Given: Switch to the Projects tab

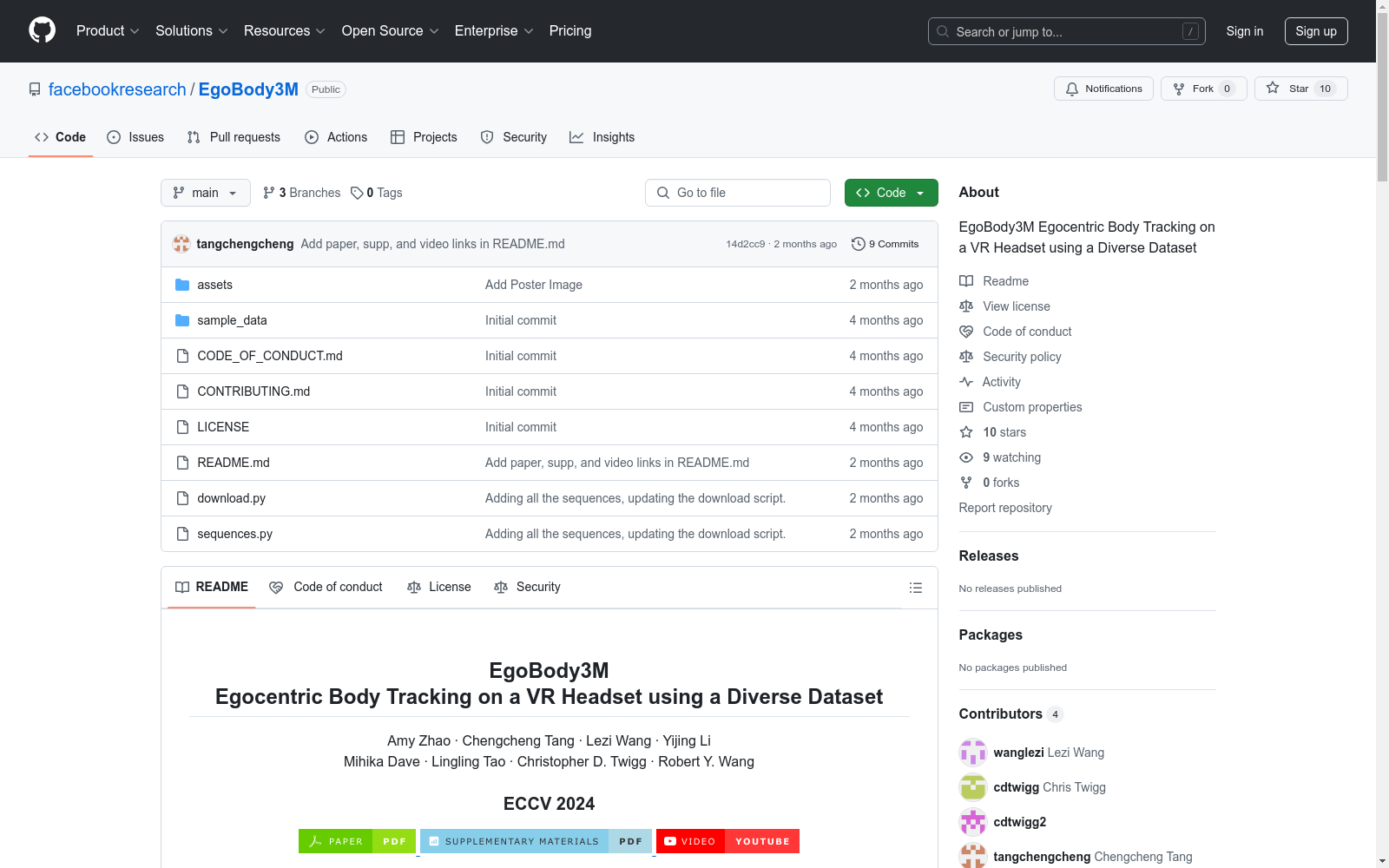Looking at the screenshot, I should [424, 137].
